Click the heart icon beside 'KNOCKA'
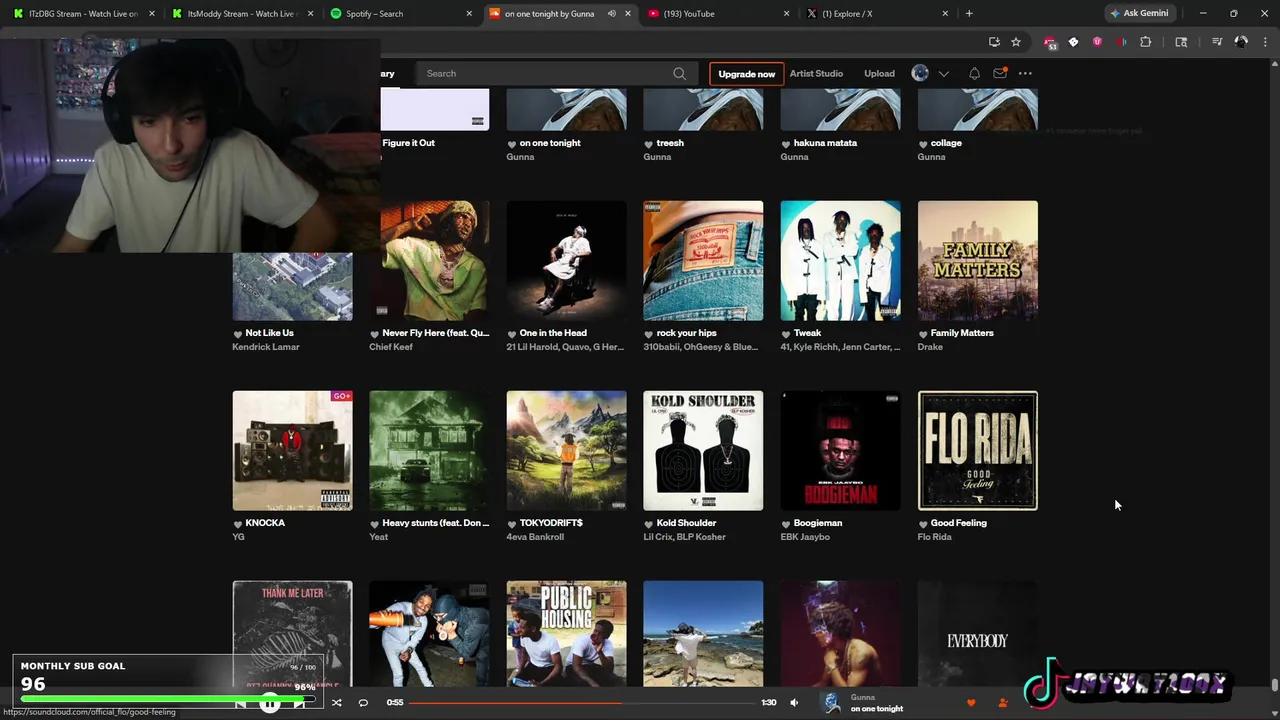This screenshot has height=720, width=1280. coord(238,524)
